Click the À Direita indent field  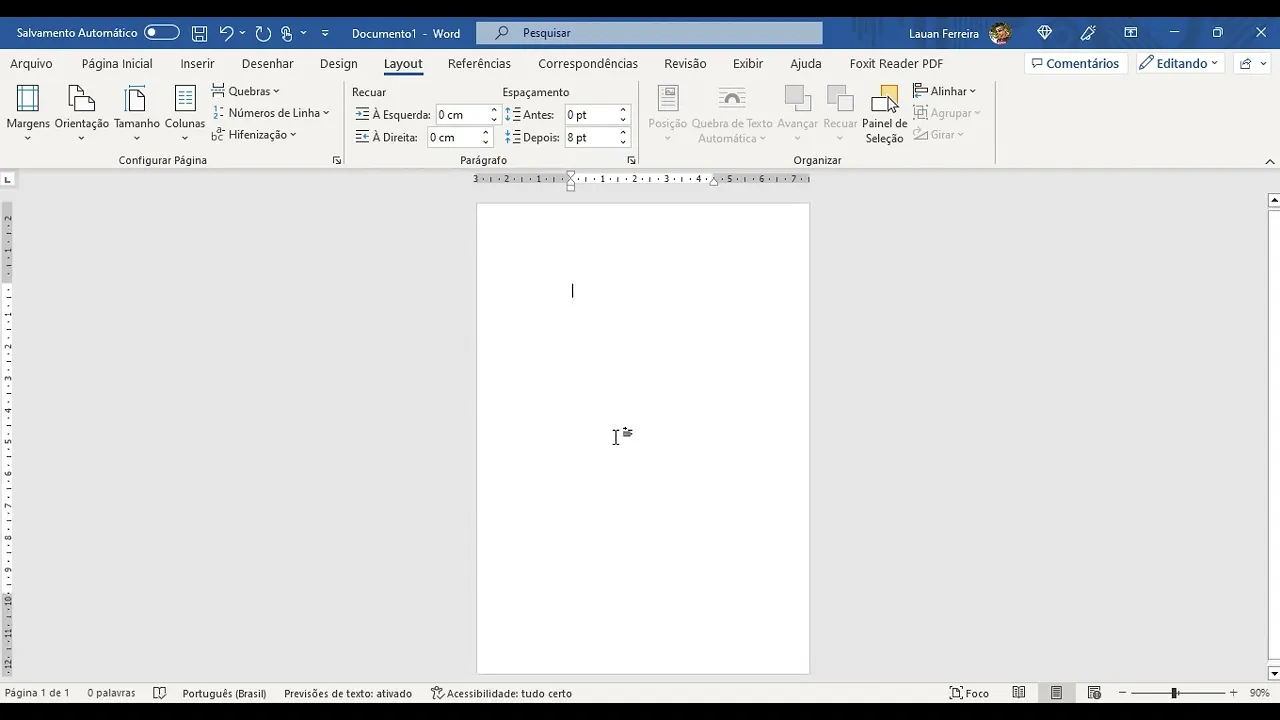click(453, 137)
